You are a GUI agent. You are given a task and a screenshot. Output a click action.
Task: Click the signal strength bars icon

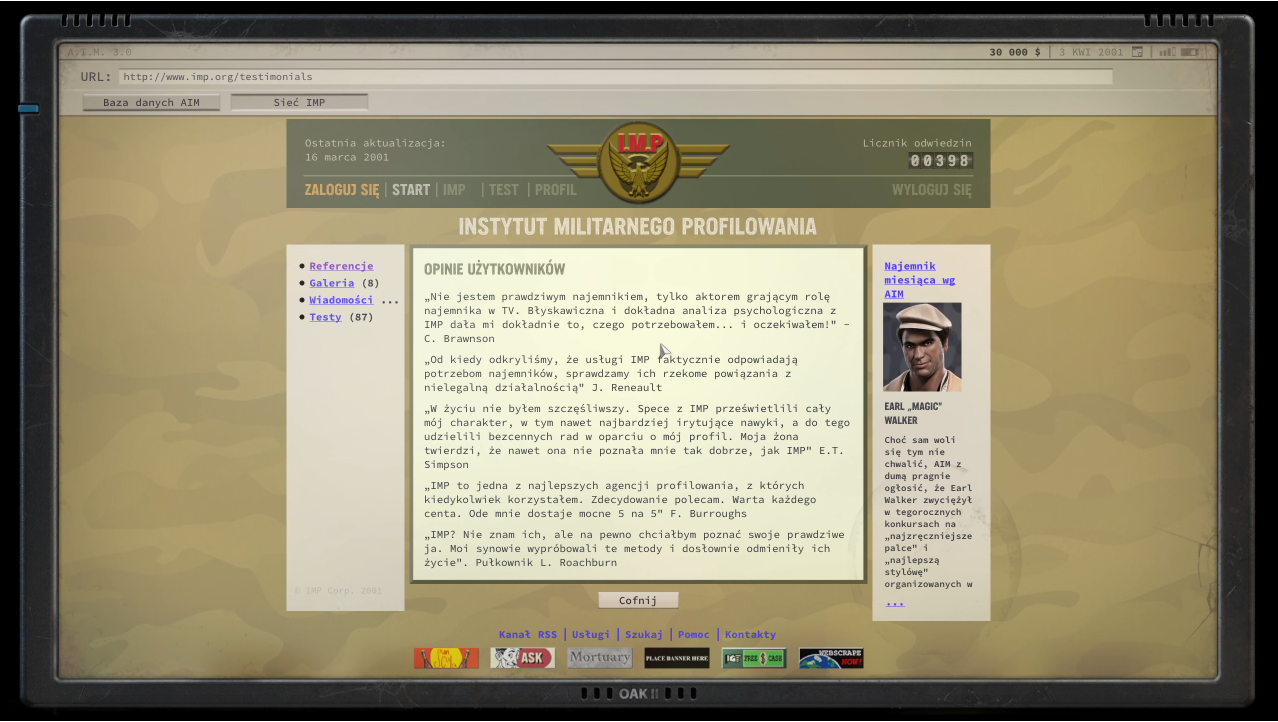(x=1167, y=52)
